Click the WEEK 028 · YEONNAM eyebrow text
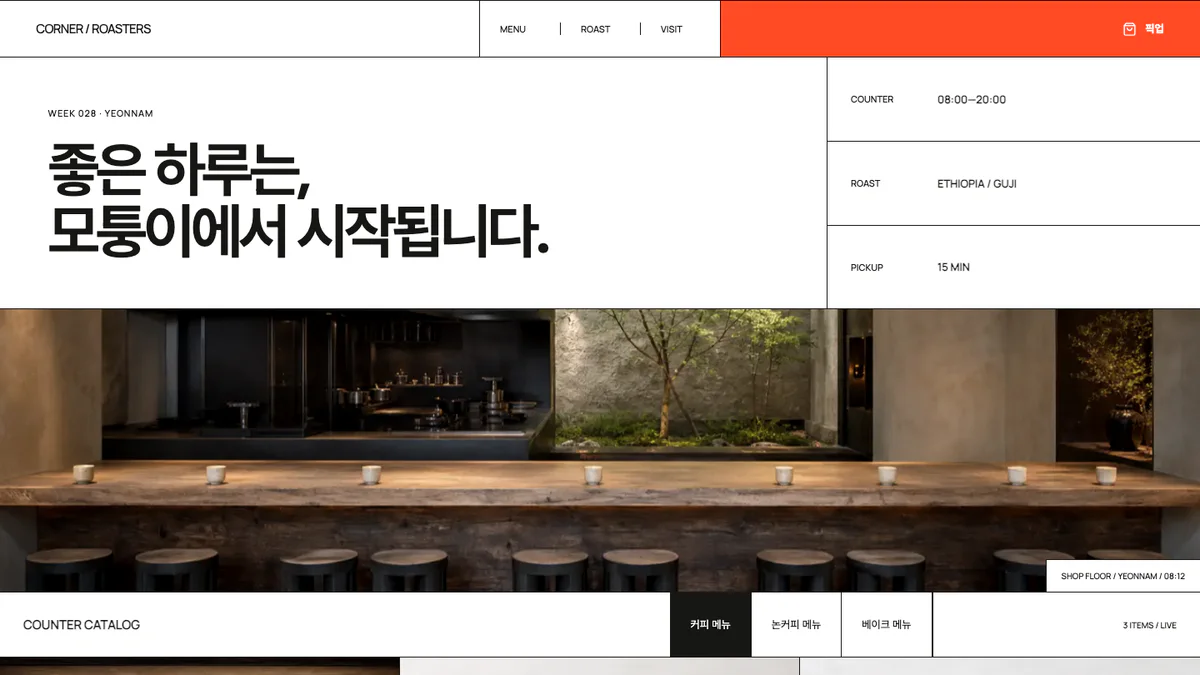This screenshot has width=1200, height=675. tap(101, 114)
